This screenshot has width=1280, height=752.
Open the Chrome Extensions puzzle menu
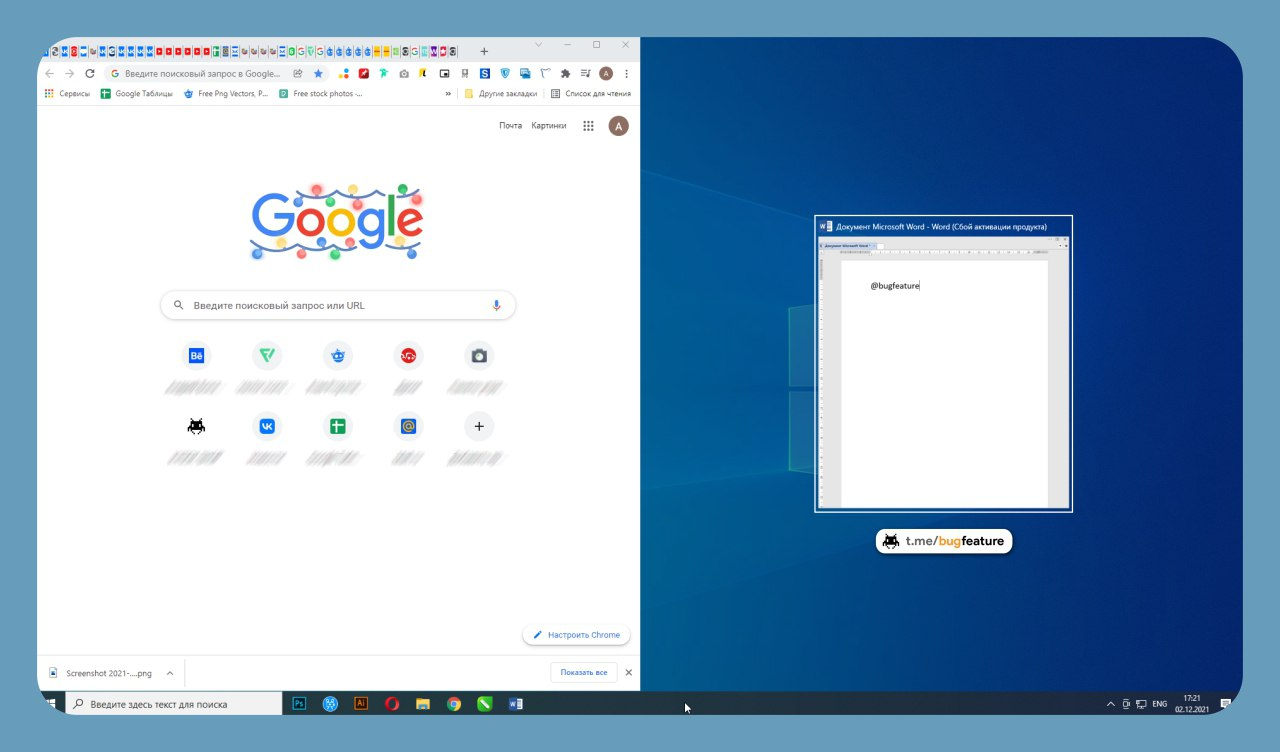coord(566,74)
